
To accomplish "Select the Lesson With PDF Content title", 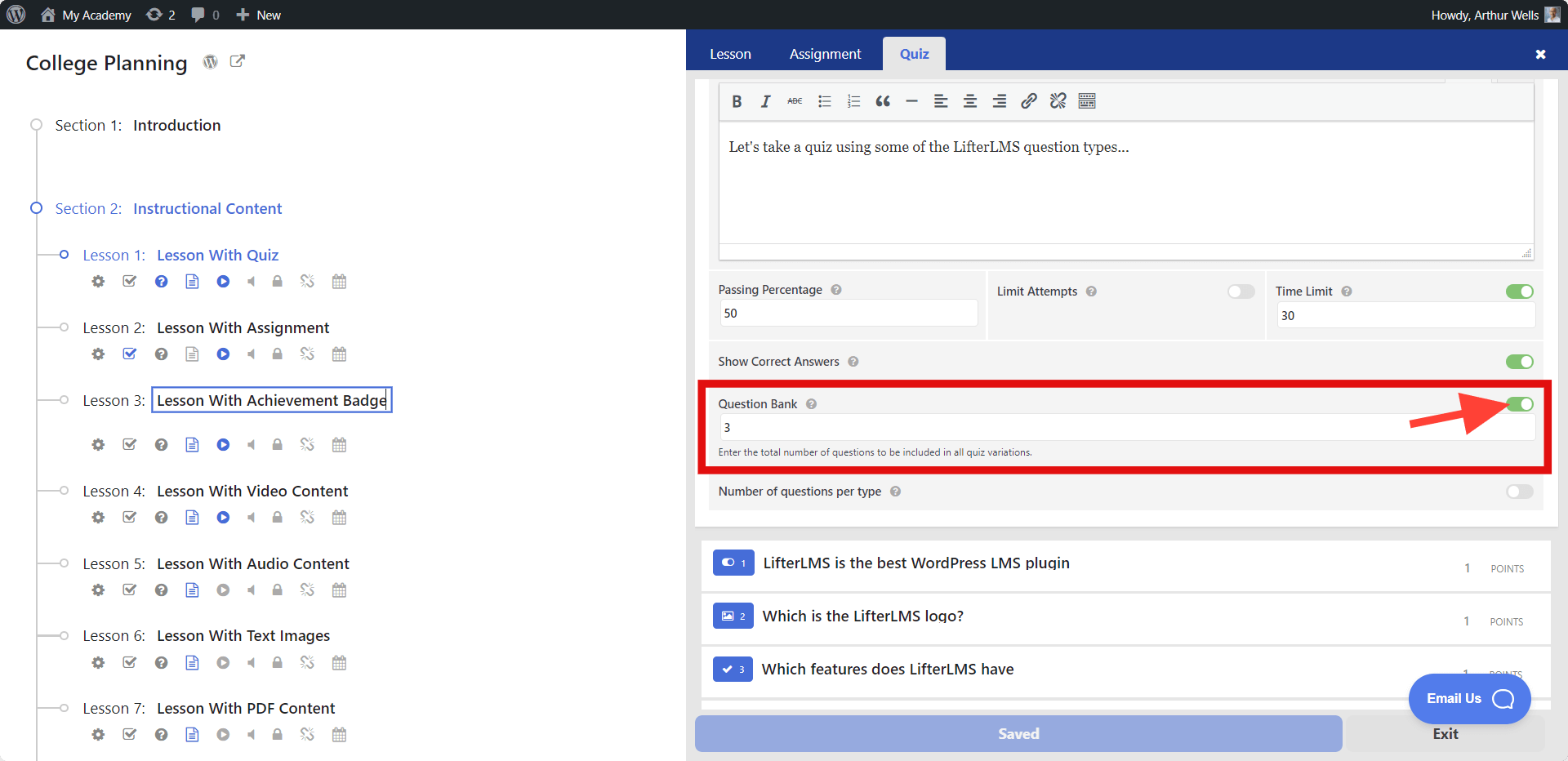I will [x=246, y=709].
